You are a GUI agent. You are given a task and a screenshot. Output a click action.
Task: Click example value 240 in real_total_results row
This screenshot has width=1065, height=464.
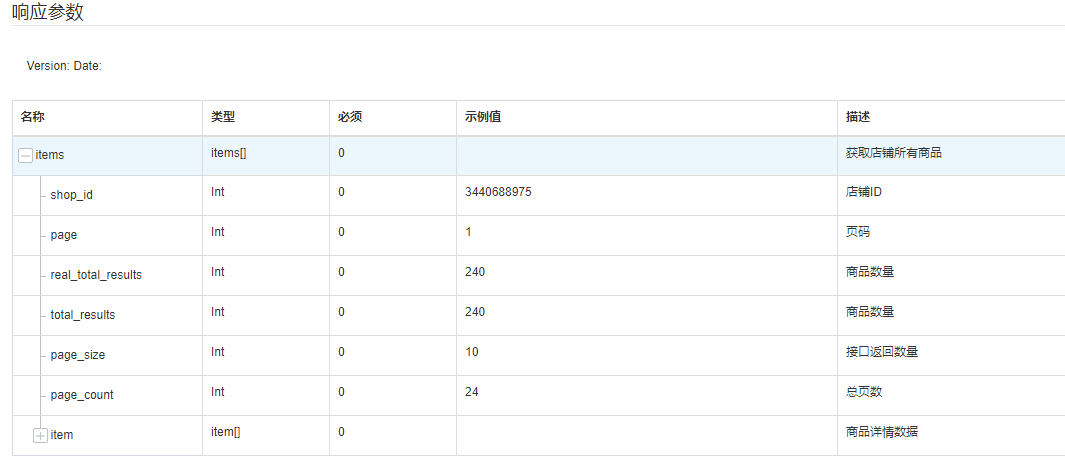tap(475, 272)
